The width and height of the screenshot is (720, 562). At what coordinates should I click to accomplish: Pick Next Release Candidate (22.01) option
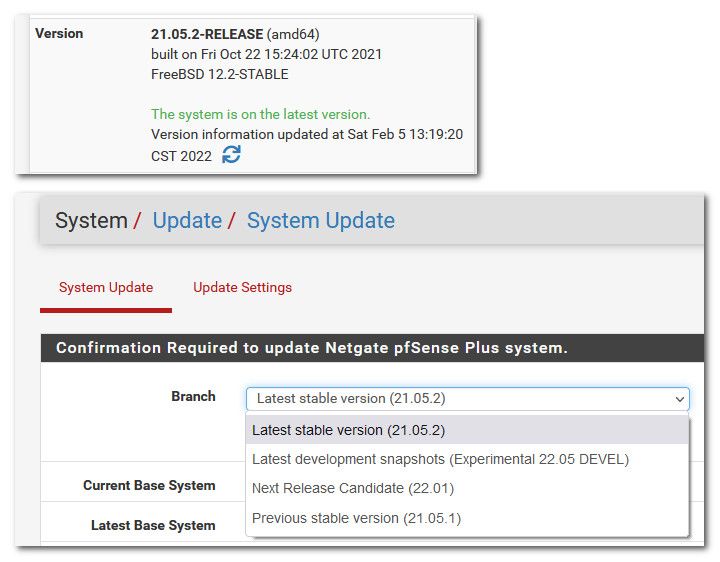pyautogui.click(x=467, y=488)
